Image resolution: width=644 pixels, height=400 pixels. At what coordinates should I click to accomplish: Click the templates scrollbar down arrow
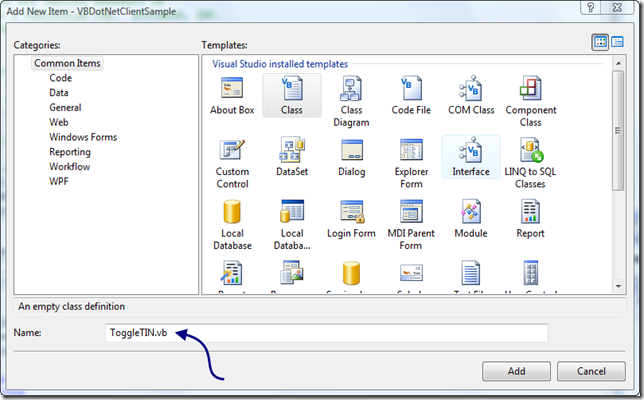click(618, 286)
